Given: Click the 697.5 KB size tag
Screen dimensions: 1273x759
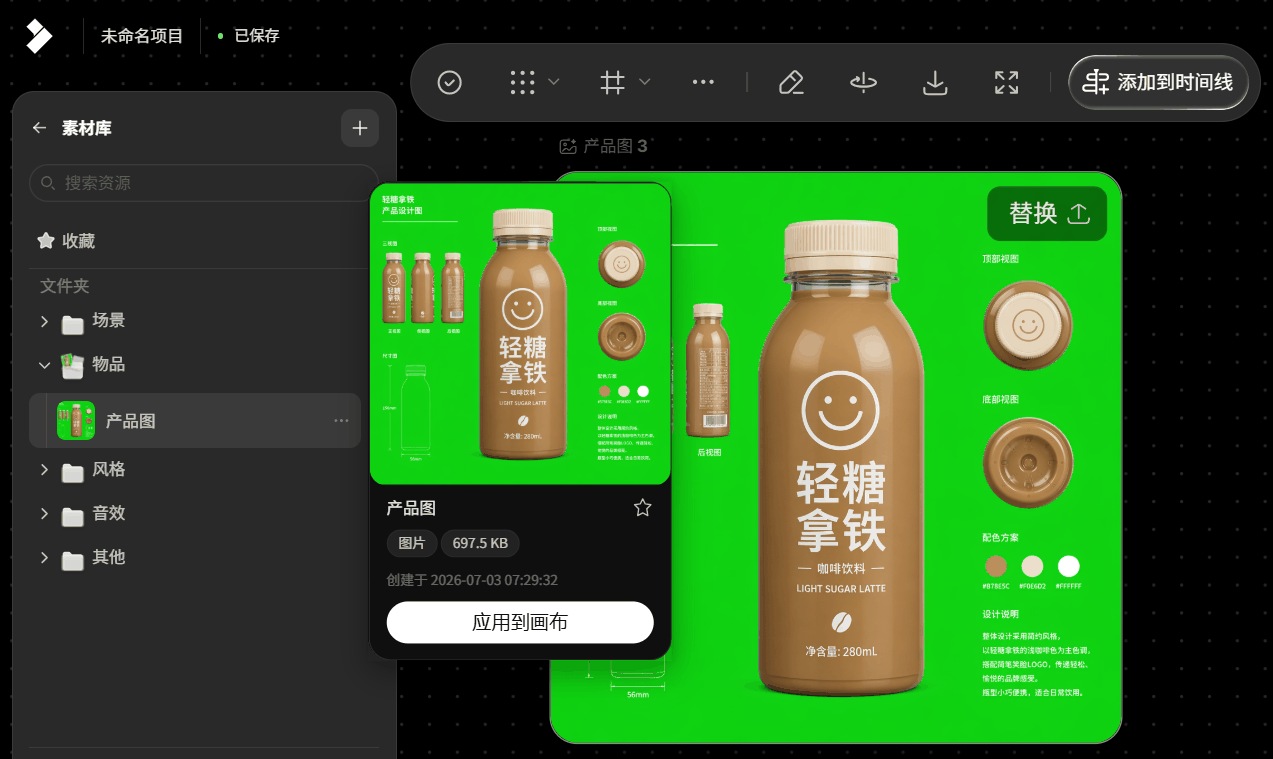Looking at the screenshot, I should coord(480,543).
